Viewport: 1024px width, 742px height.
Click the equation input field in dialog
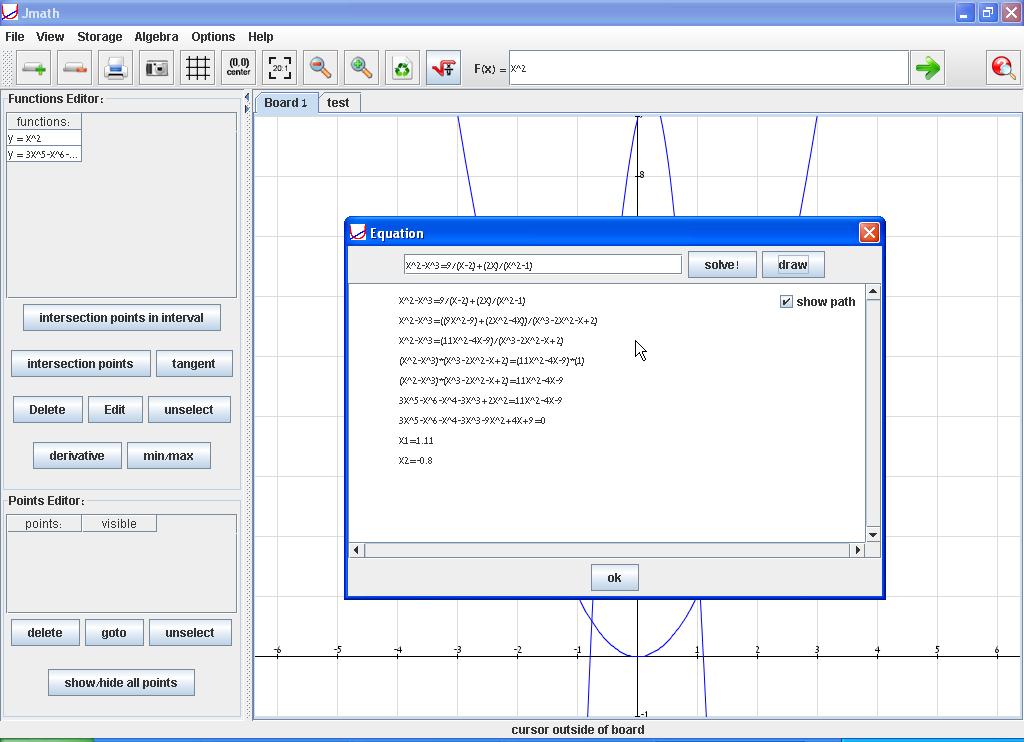tap(542, 264)
